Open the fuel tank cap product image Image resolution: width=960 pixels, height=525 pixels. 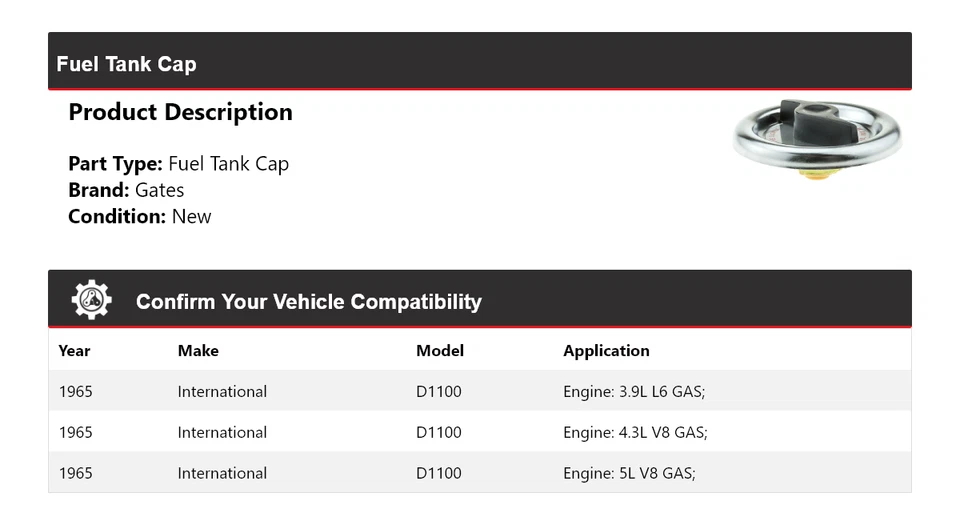(x=816, y=139)
